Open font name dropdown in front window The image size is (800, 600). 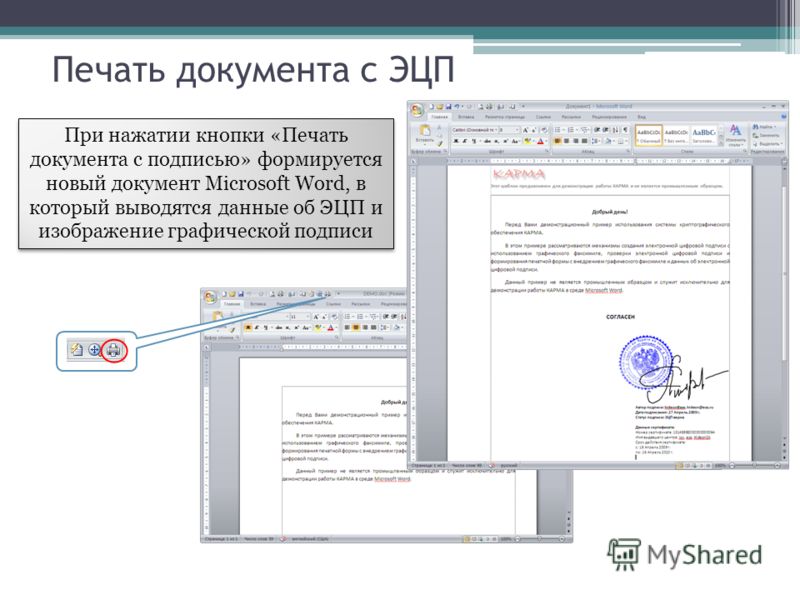tap(496, 130)
